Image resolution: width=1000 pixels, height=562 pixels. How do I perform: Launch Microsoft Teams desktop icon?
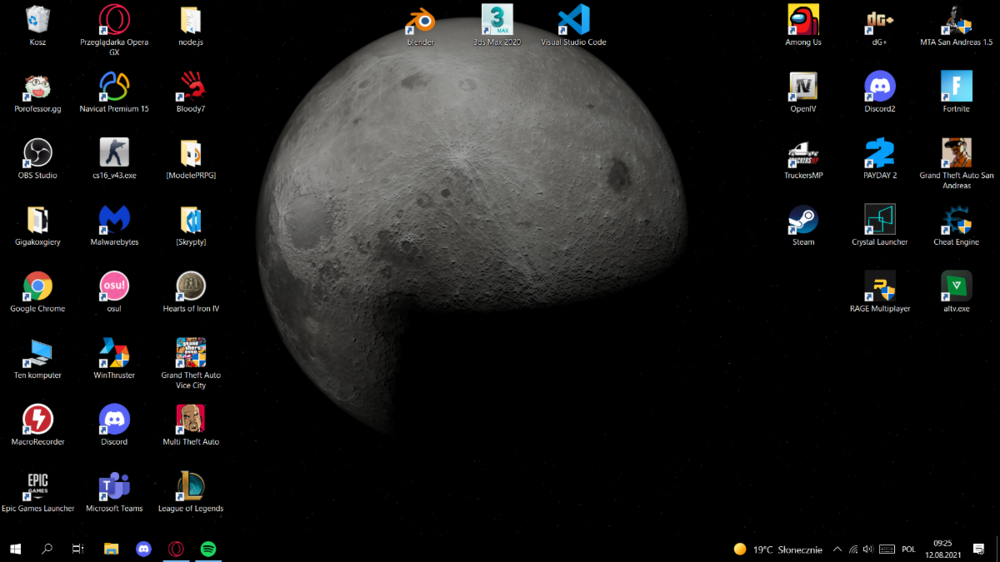(x=114, y=493)
